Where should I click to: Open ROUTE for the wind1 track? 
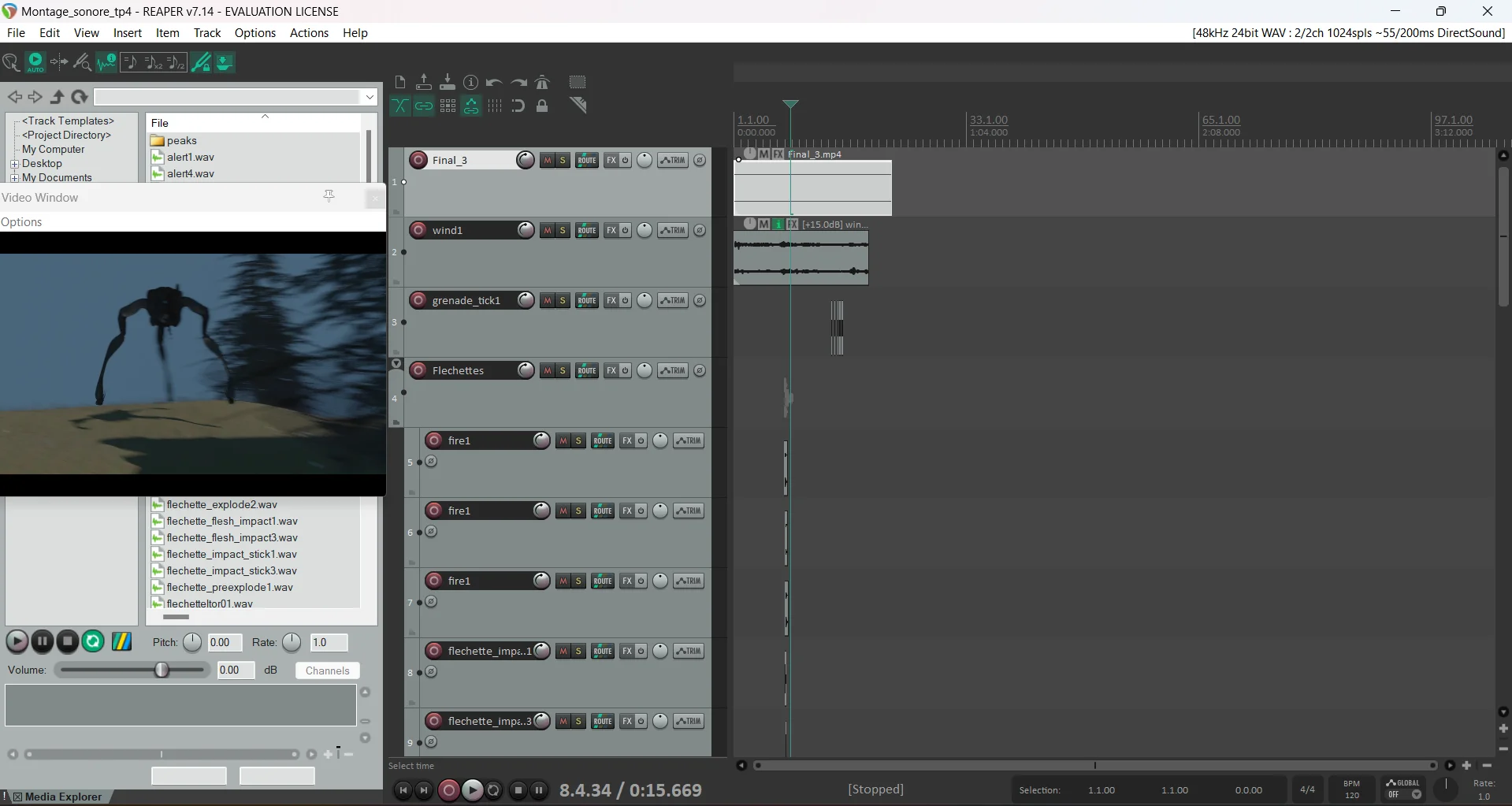click(587, 230)
